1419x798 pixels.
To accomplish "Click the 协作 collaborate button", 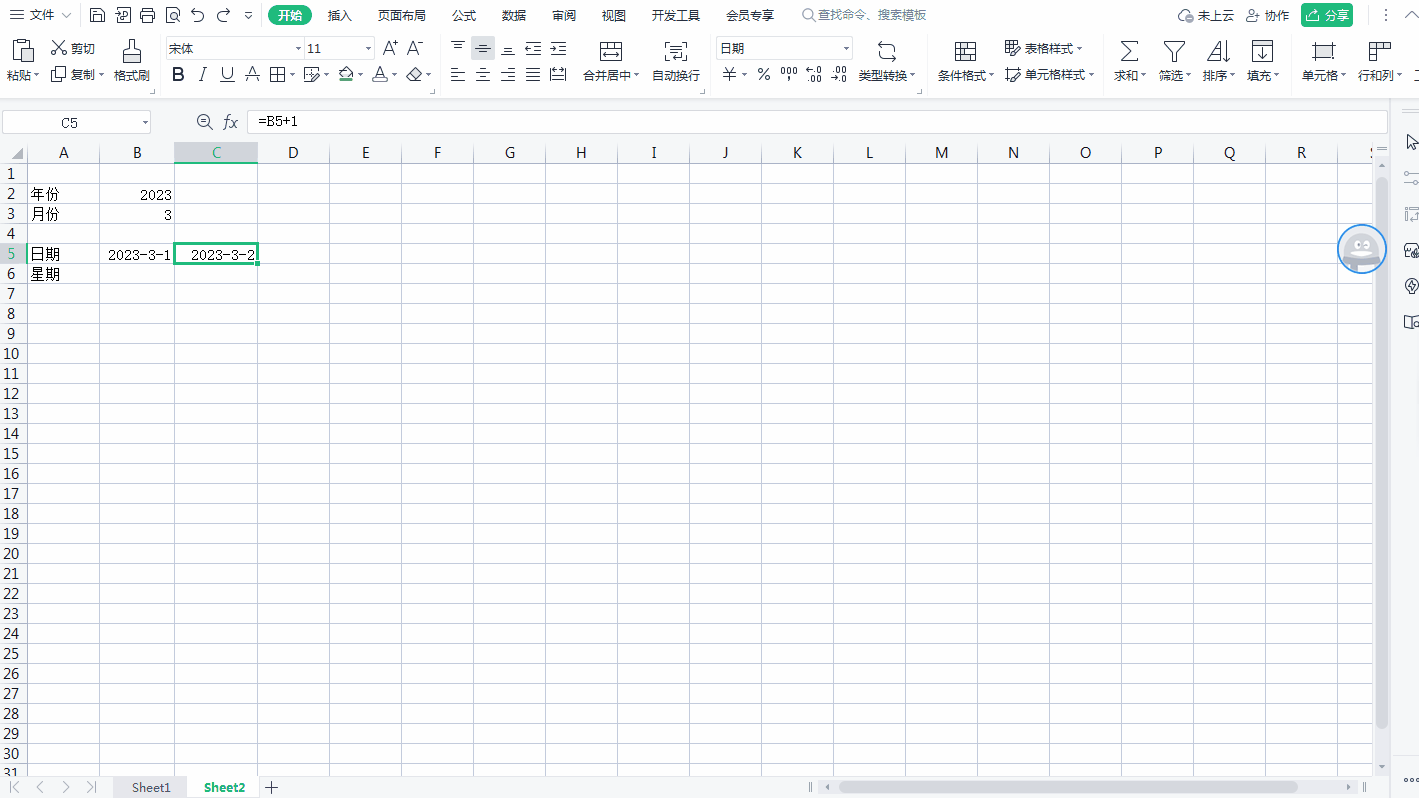I will point(1267,15).
